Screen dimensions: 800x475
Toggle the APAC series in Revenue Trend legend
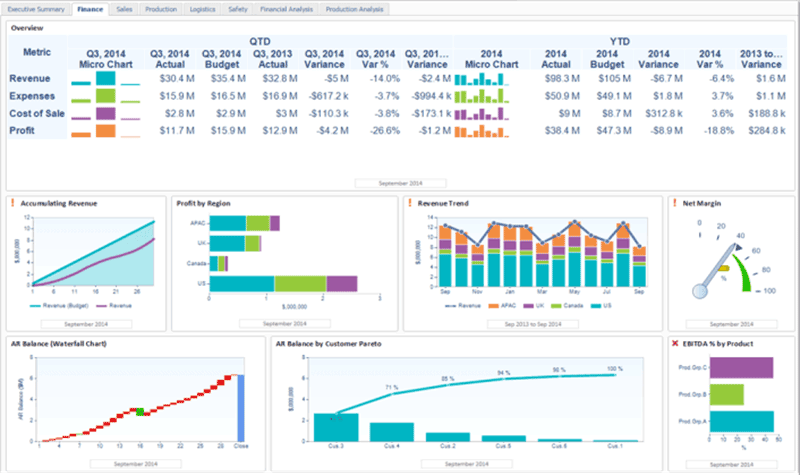502,306
